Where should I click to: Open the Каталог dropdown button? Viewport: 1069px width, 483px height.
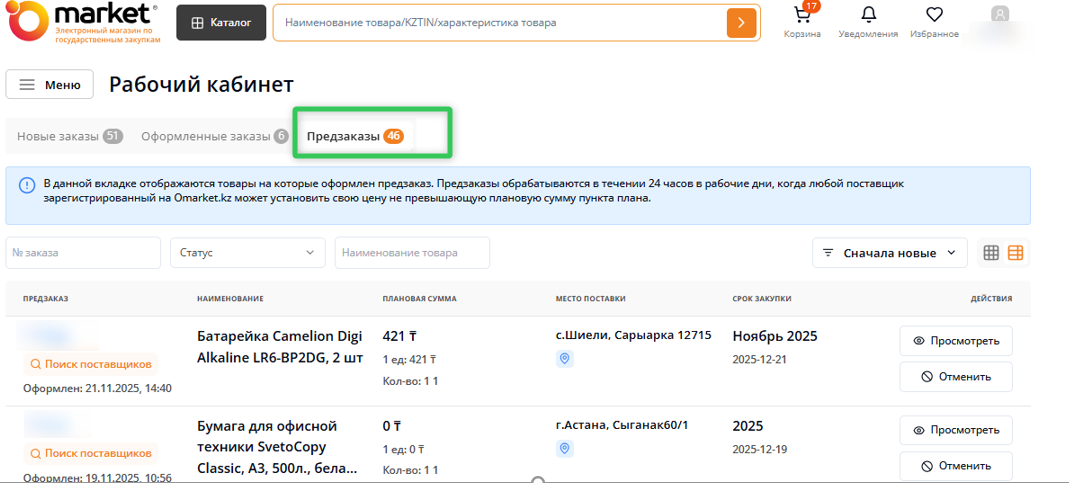221,22
